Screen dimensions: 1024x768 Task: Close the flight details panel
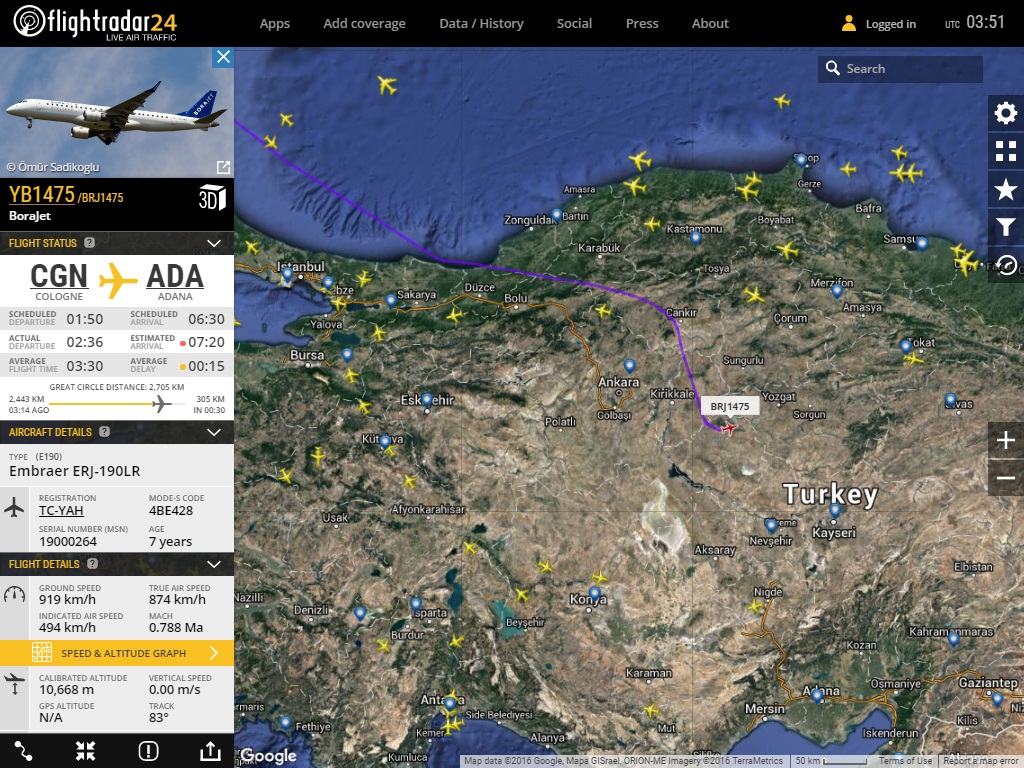tap(223, 57)
